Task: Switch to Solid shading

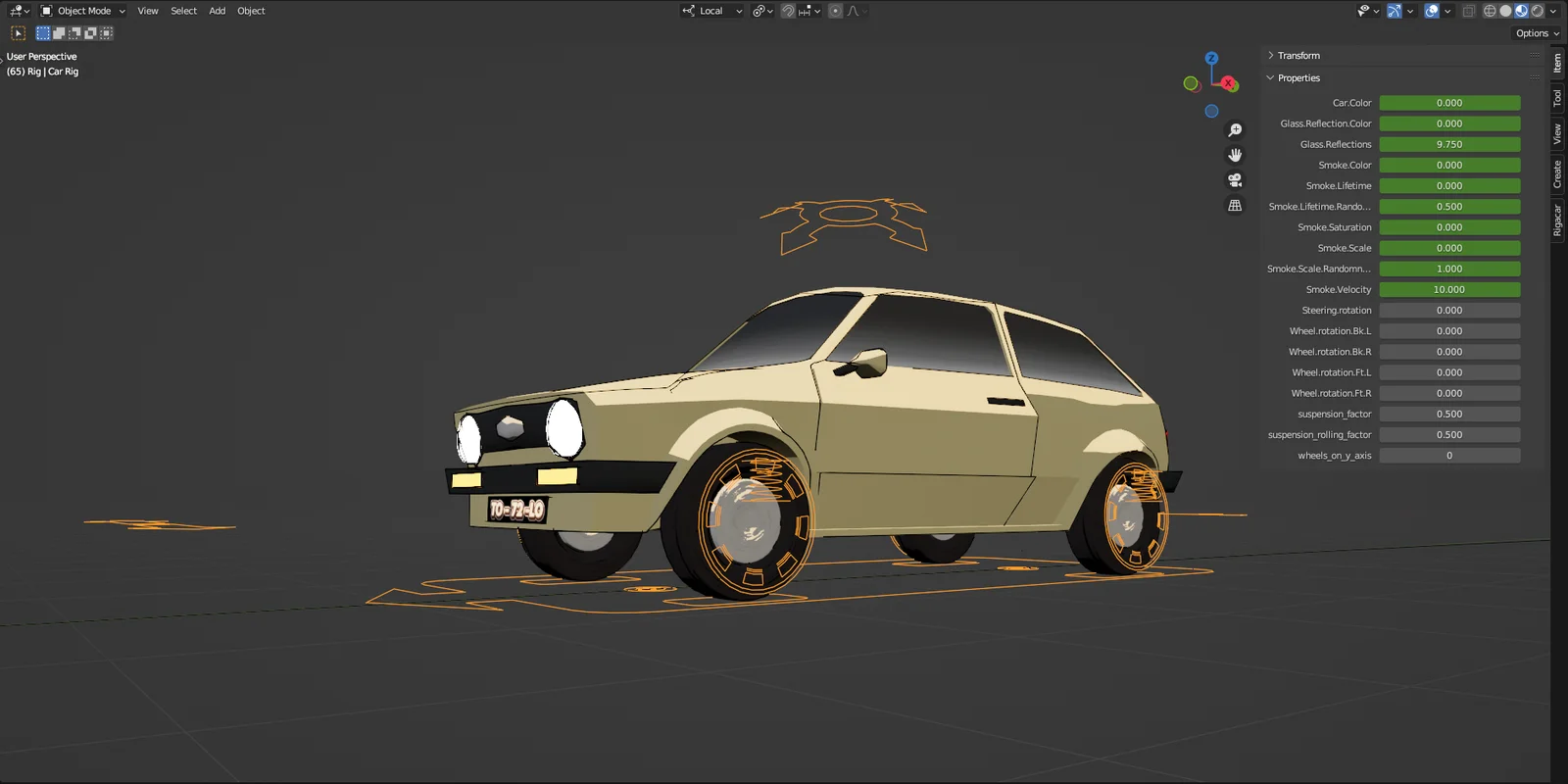Action: coord(1505,11)
